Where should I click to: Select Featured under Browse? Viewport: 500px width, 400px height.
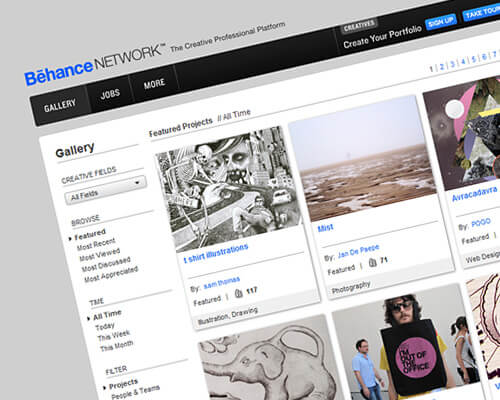coord(90,234)
